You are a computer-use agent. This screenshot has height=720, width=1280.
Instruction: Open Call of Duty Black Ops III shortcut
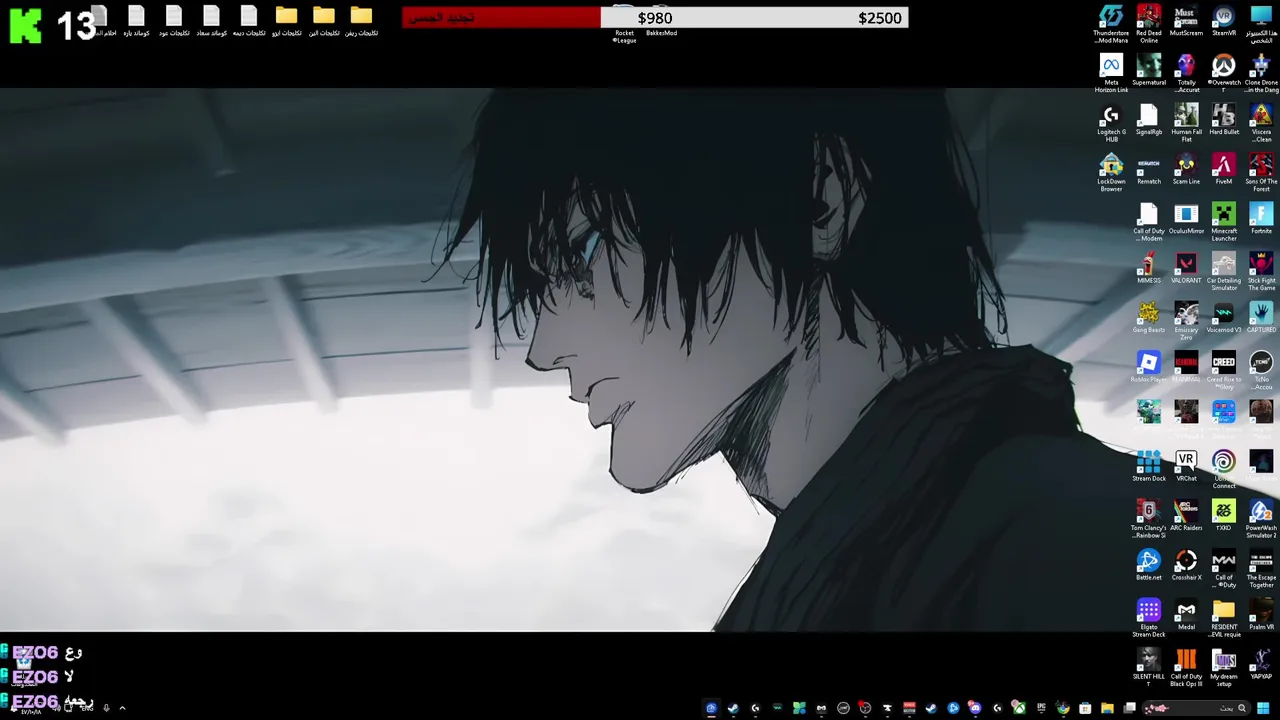pyautogui.click(x=1186, y=668)
